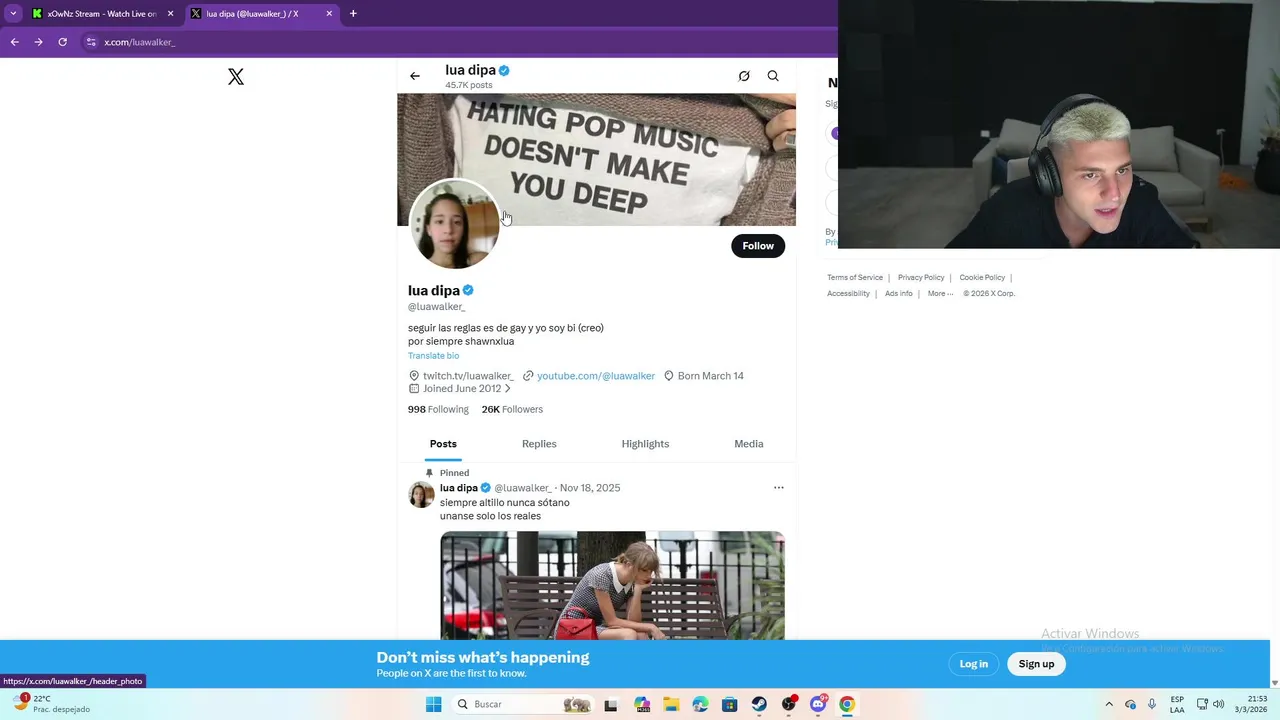1280x720 pixels.
Task: Open Windows Start menu
Action: tap(433, 704)
